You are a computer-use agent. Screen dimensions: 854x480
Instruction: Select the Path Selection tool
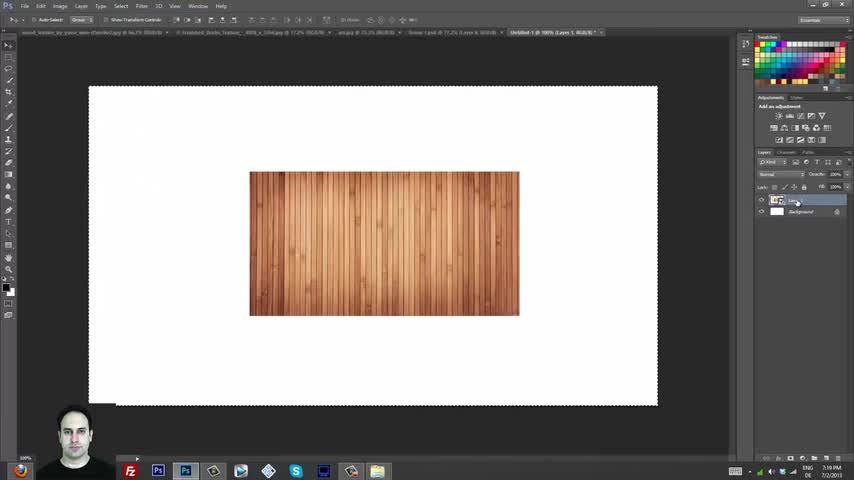click(x=8, y=234)
